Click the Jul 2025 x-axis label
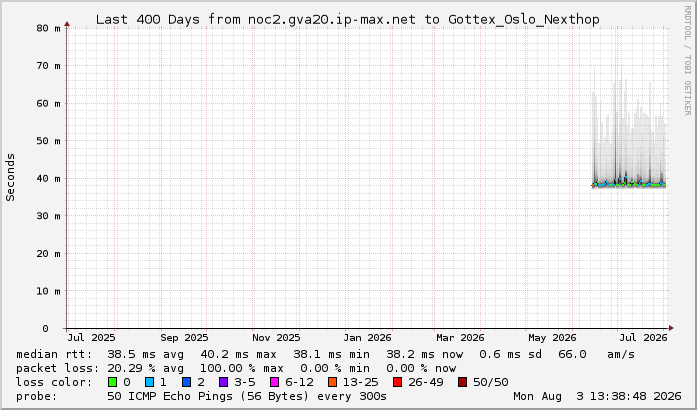 coord(91,338)
